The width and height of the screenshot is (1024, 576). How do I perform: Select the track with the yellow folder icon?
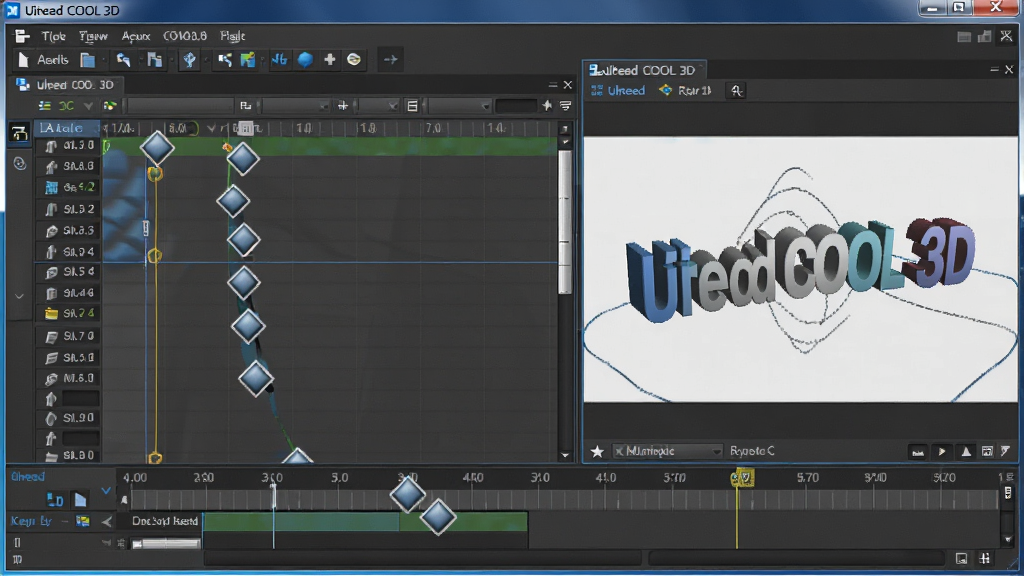pyautogui.click(x=68, y=313)
